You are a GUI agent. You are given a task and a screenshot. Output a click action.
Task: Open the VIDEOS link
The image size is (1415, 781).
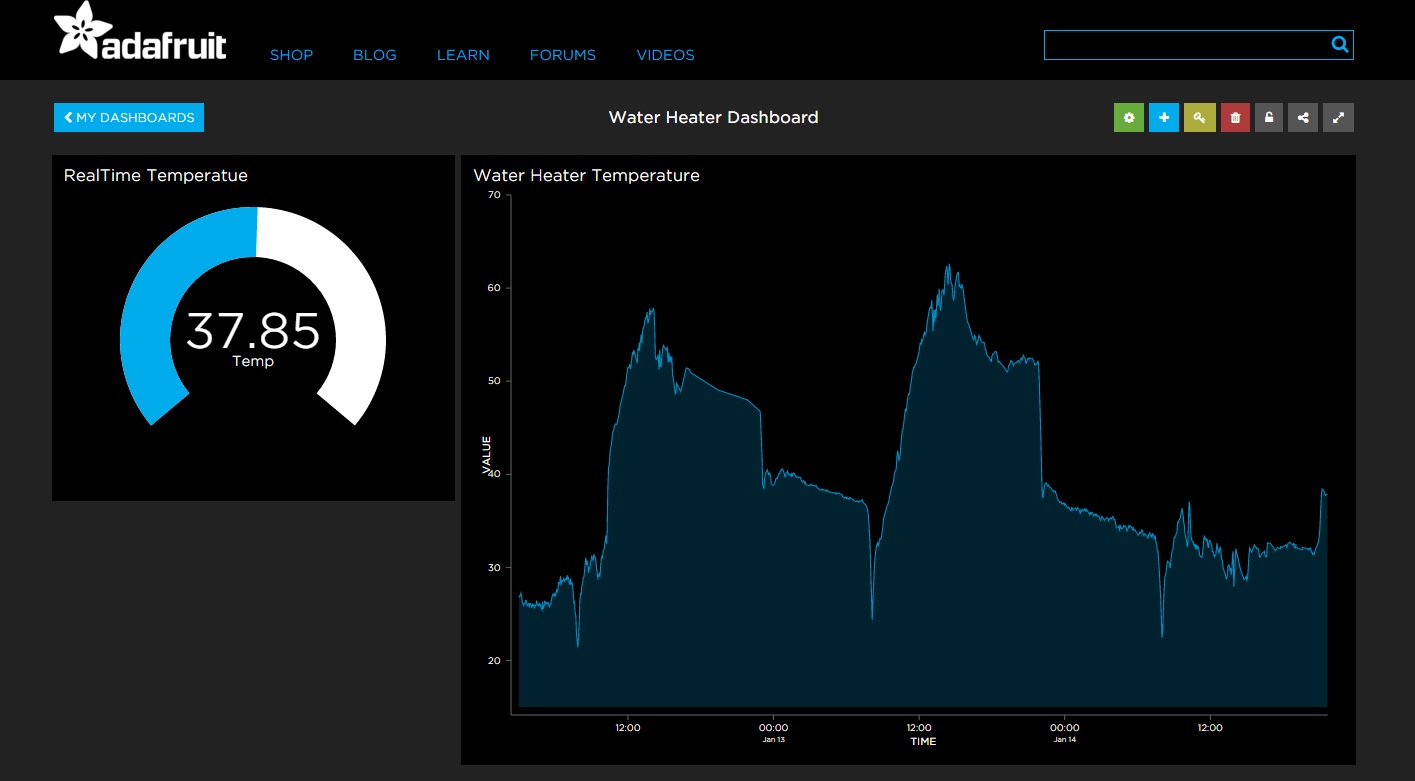(x=665, y=55)
